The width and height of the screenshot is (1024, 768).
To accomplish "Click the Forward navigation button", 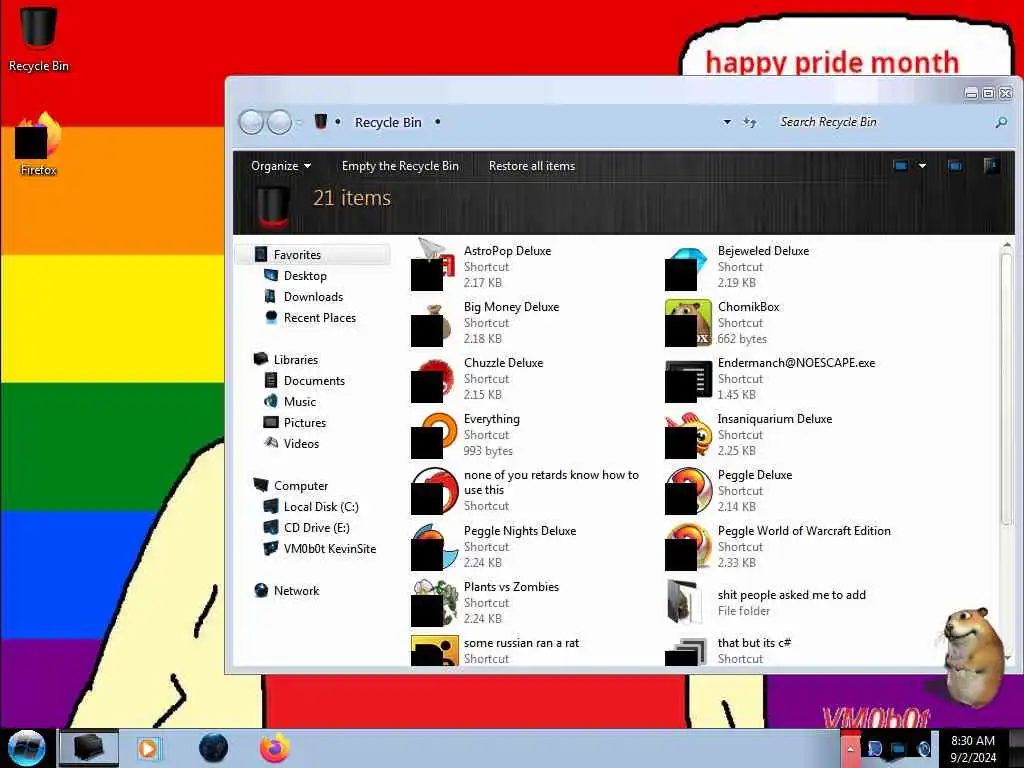I will coord(280,122).
